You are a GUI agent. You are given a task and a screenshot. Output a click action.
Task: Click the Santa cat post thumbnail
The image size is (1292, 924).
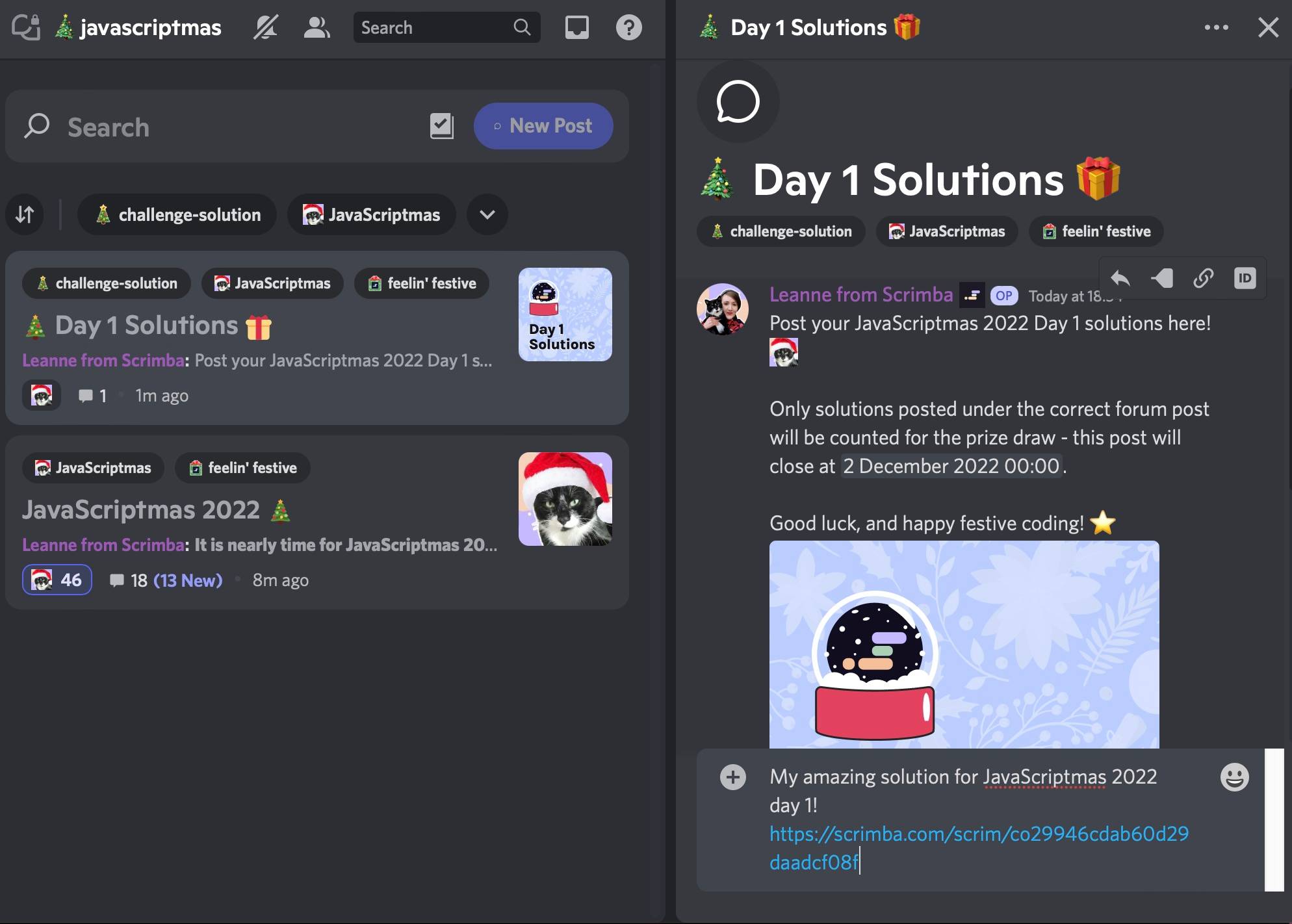[x=565, y=499]
